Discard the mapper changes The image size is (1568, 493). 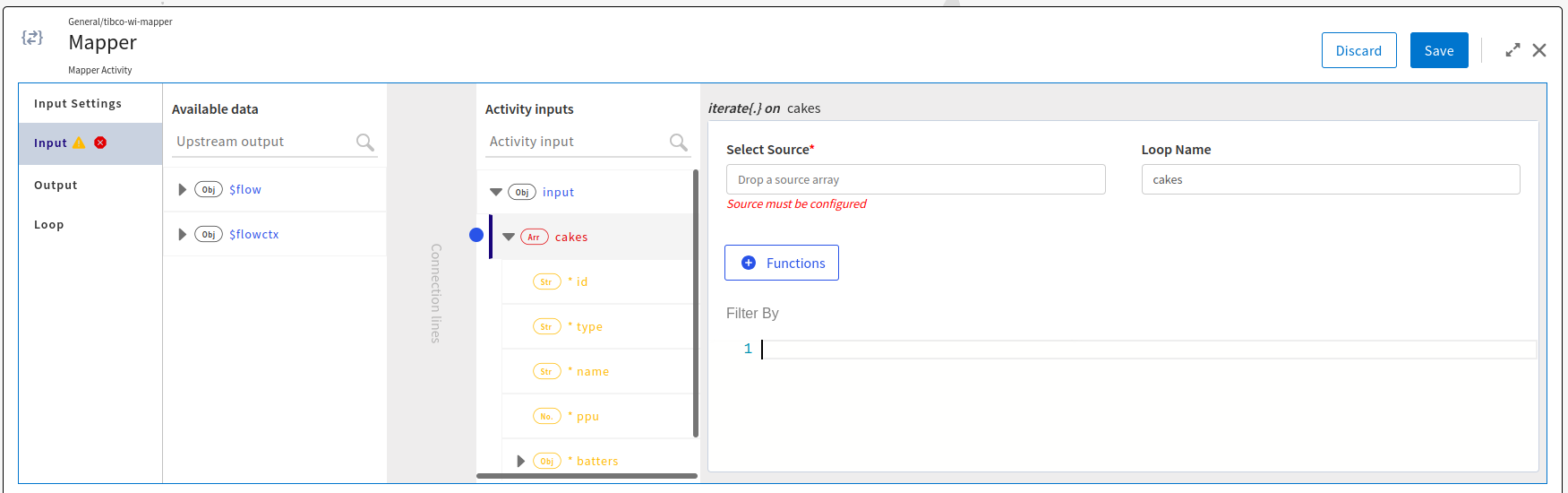click(1358, 50)
